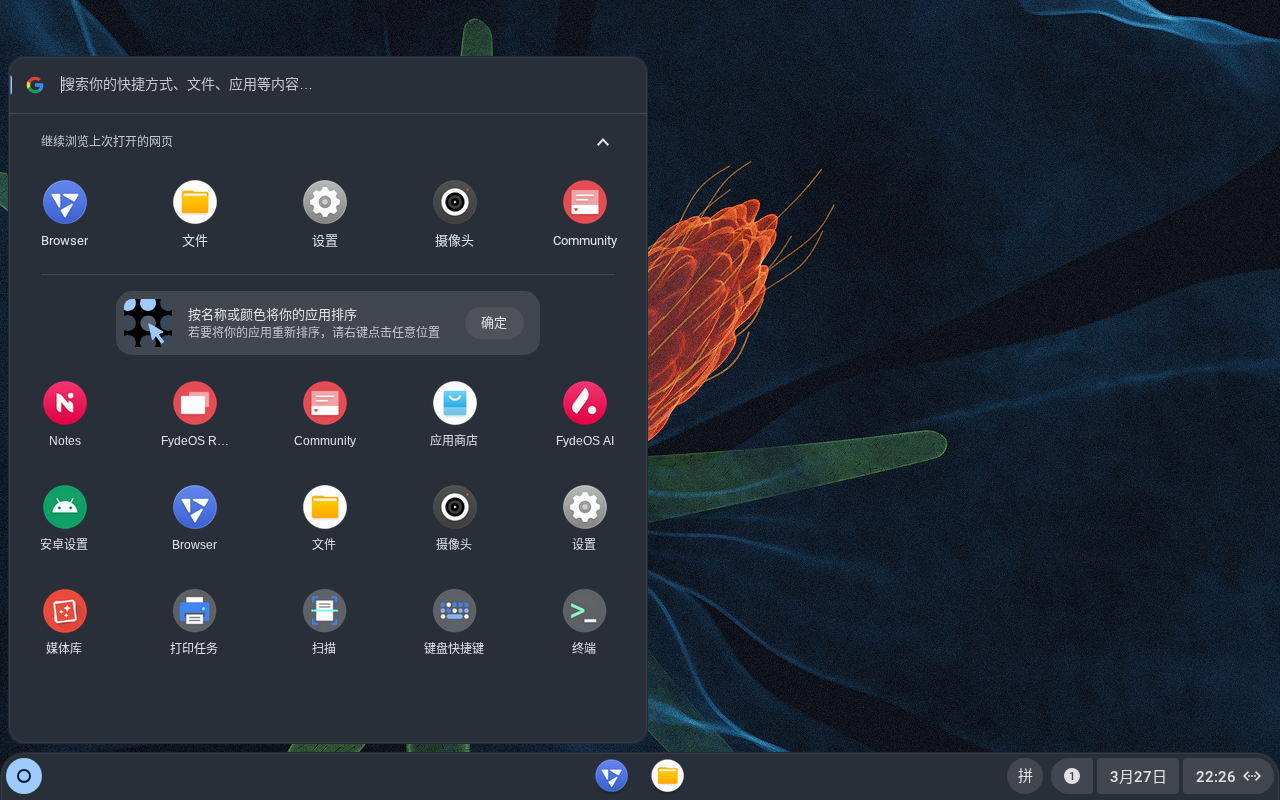Open the 键盘快捷键 keyboard shortcuts app

(x=454, y=611)
